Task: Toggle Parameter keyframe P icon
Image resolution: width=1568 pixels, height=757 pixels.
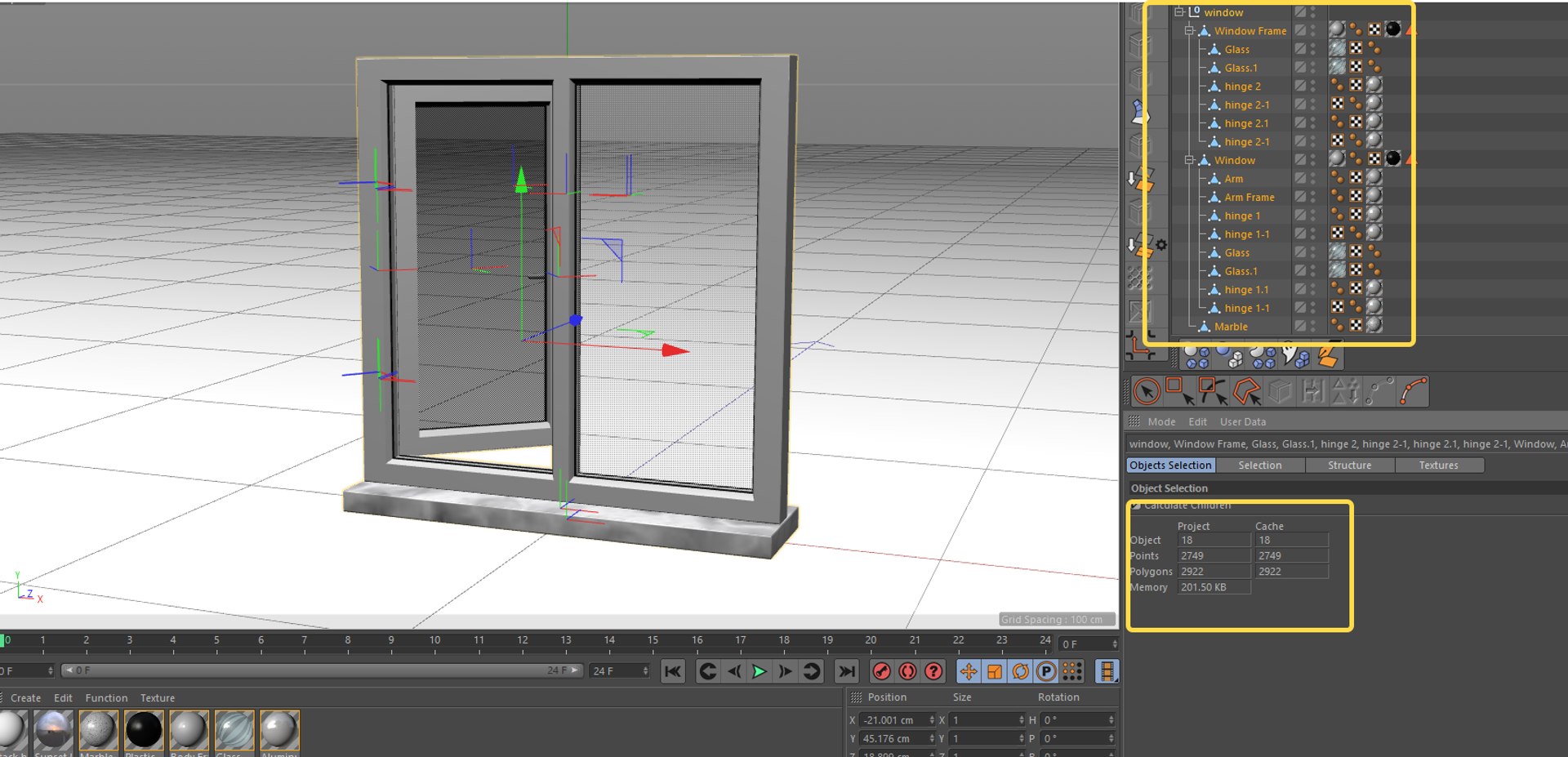Action: [x=1046, y=671]
